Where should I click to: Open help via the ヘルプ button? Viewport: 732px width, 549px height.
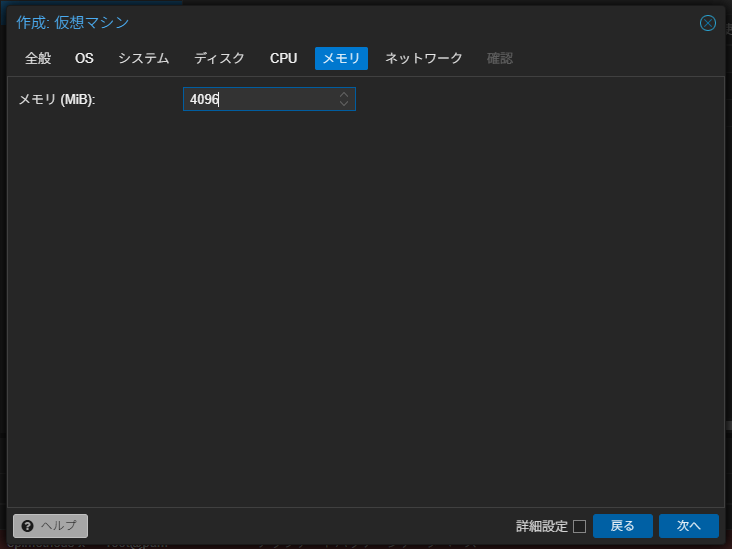[x=50, y=526]
